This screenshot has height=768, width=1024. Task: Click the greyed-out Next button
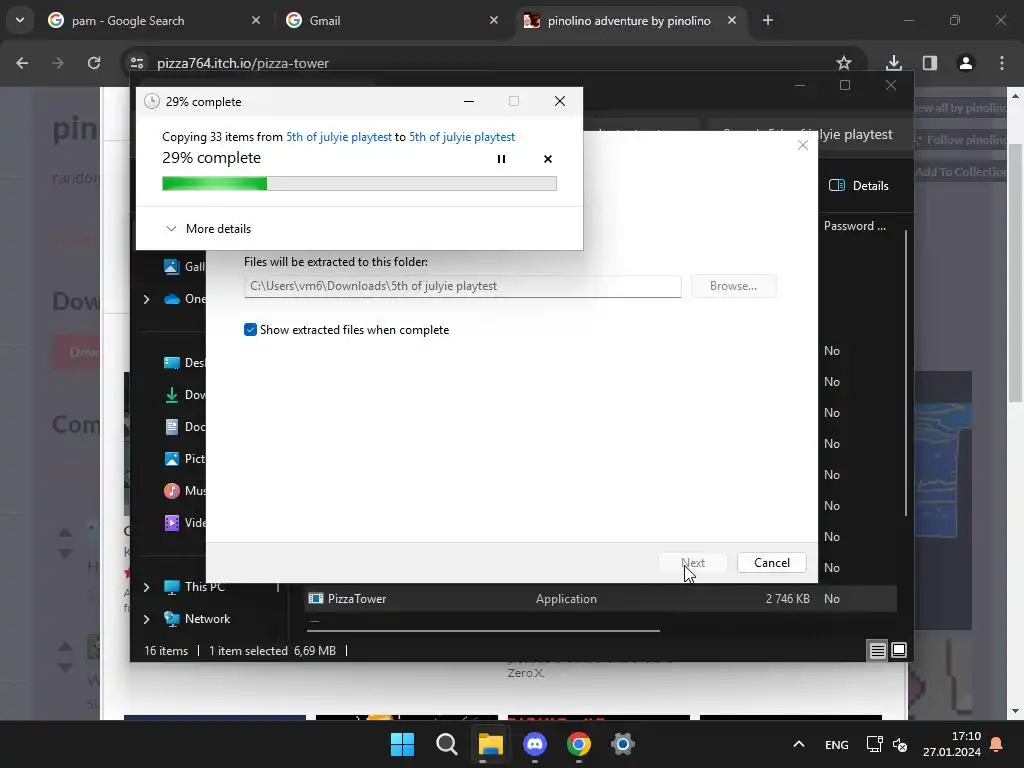coord(693,563)
